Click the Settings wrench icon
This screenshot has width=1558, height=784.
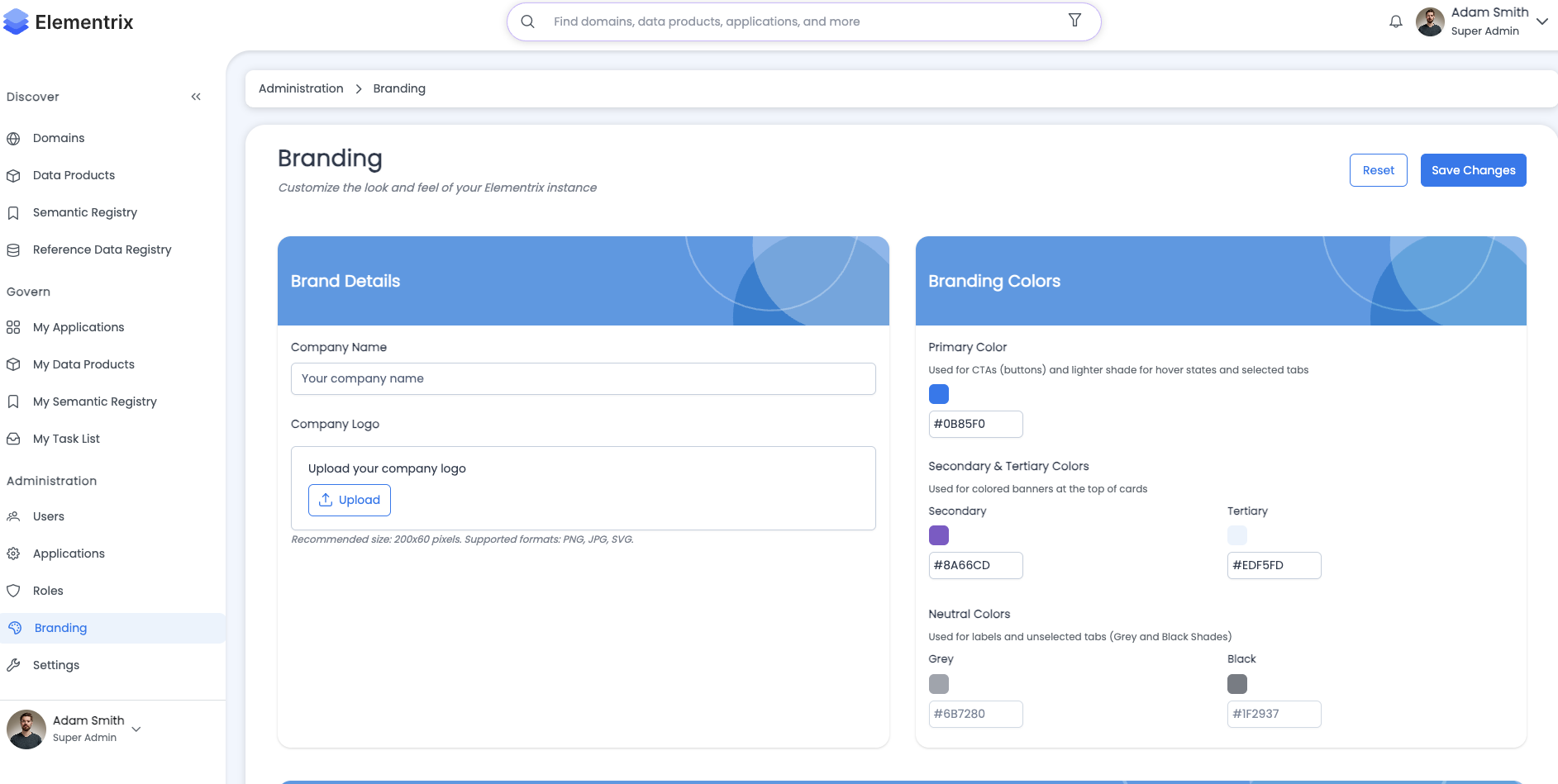[x=13, y=666]
